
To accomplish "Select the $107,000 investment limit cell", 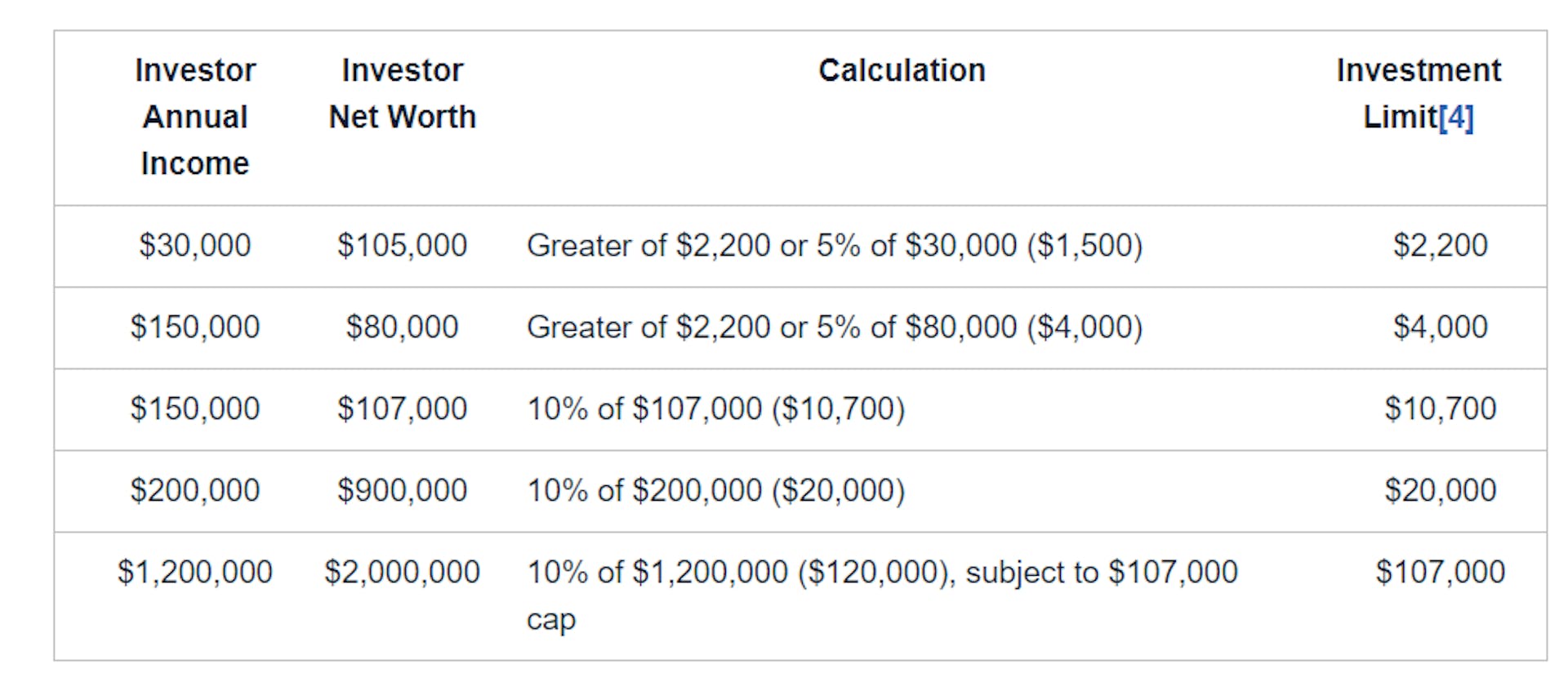I will pos(1441,572).
